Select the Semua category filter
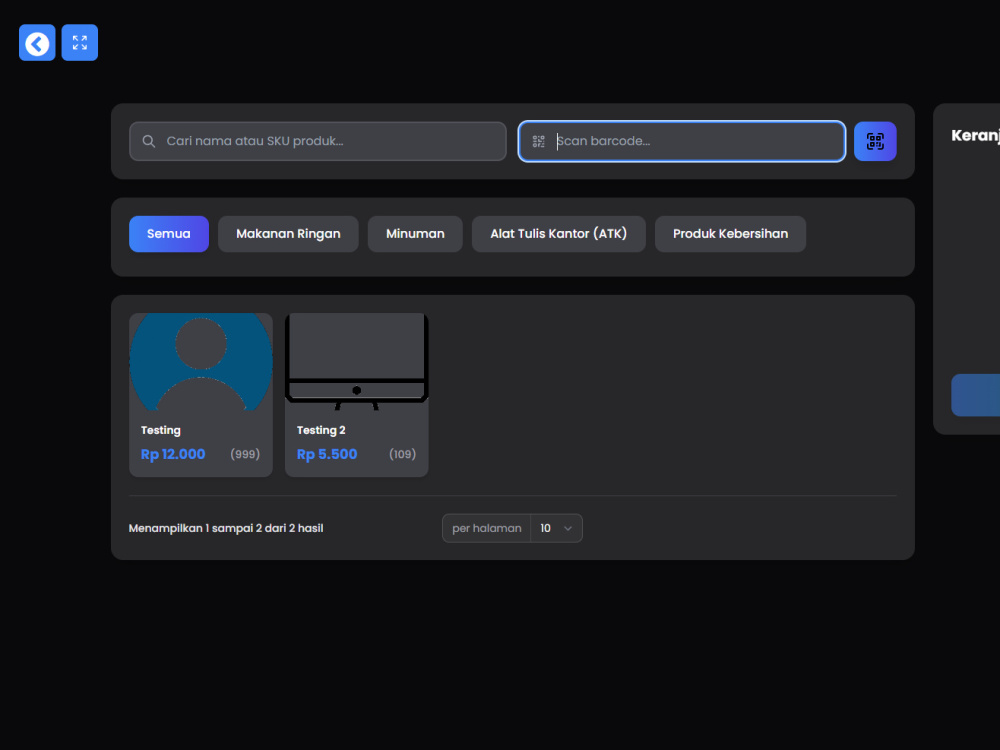This screenshot has height=750, width=1000. pos(168,234)
